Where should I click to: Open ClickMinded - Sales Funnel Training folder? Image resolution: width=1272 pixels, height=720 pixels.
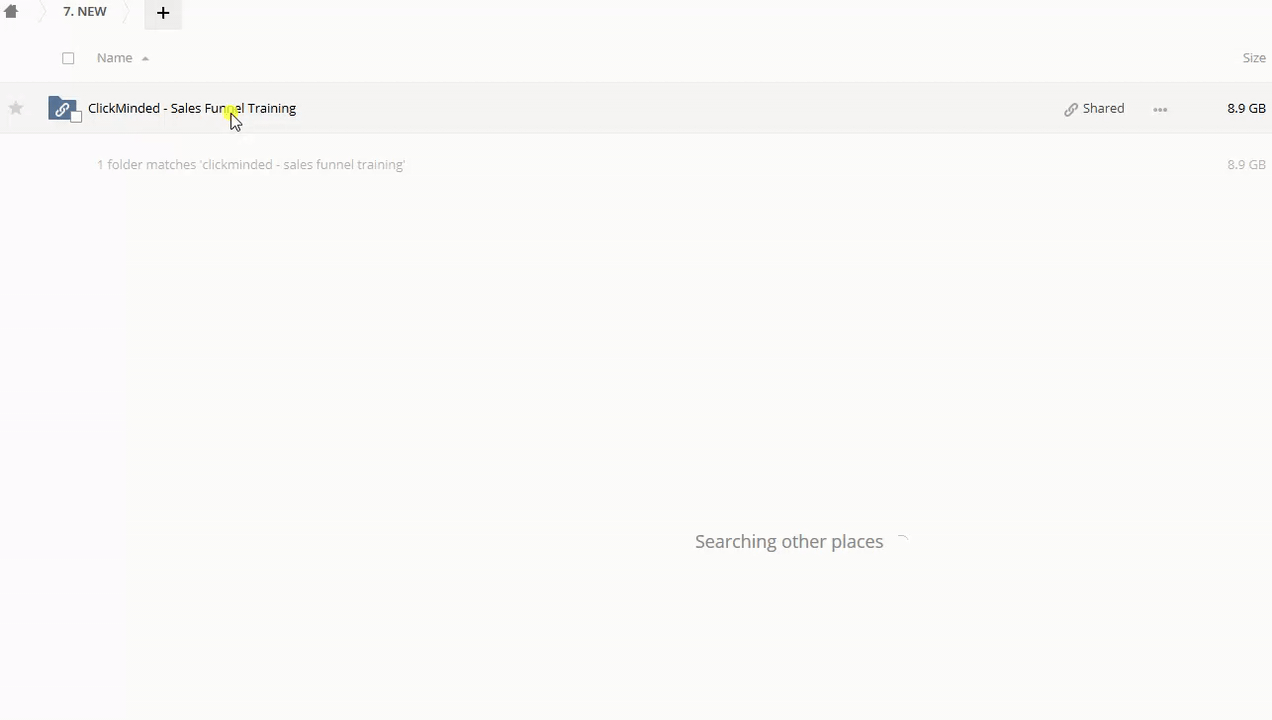[x=192, y=108]
